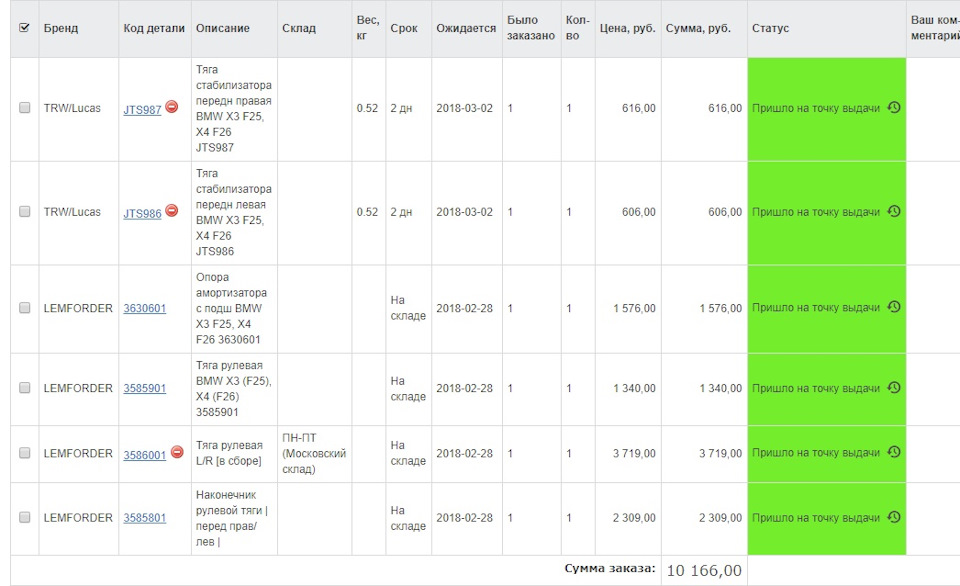Click the 'Было заказано' column header
Image resolution: width=960 pixels, height=586 pixels.
click(x=531, y=28)
